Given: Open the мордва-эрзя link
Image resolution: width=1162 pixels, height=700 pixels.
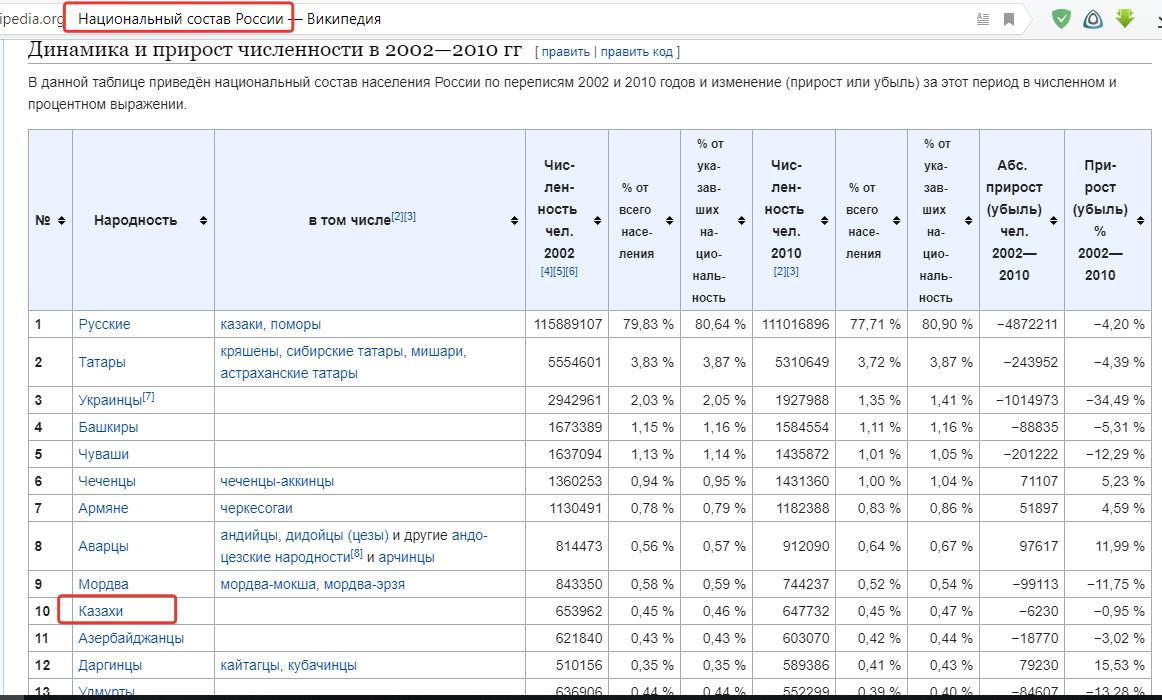Looking at the screenshot, I should point(365,584).
